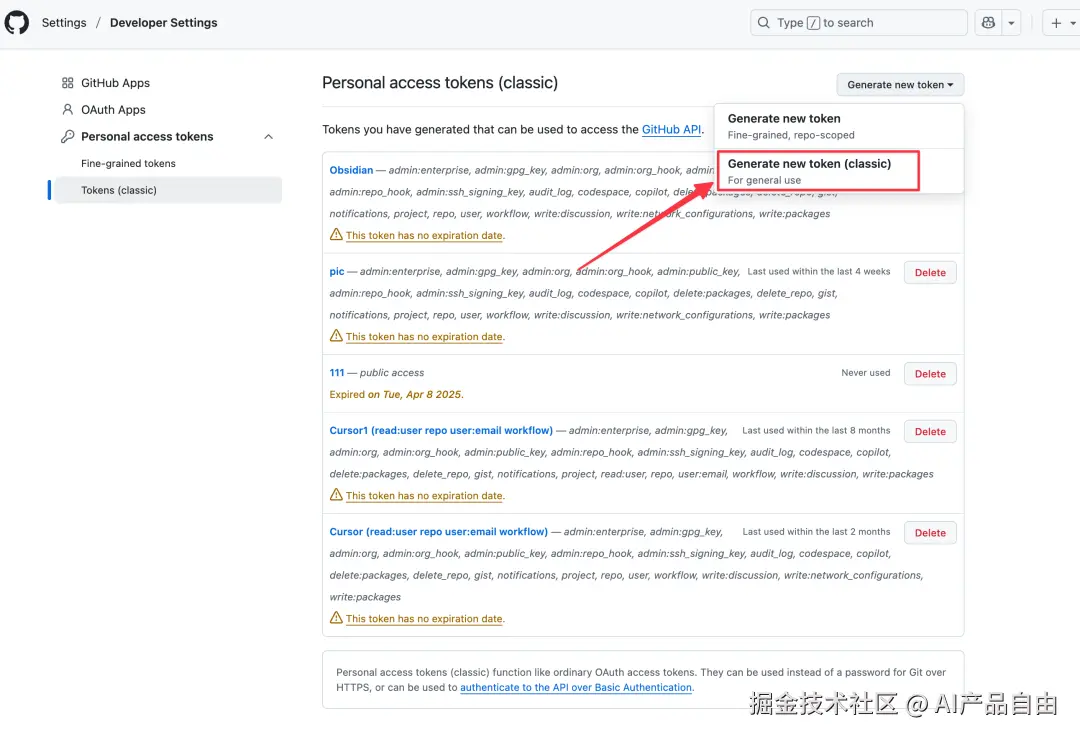Click the search magnifier icon

[763, 23]
